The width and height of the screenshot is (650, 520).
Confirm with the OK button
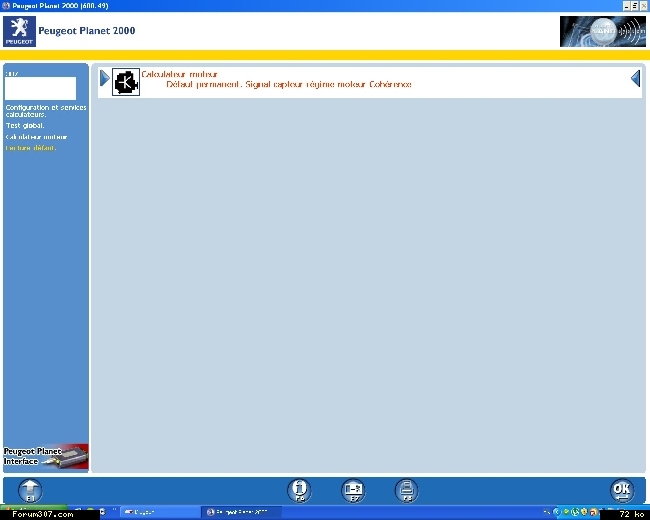click(x=622, y=491)
